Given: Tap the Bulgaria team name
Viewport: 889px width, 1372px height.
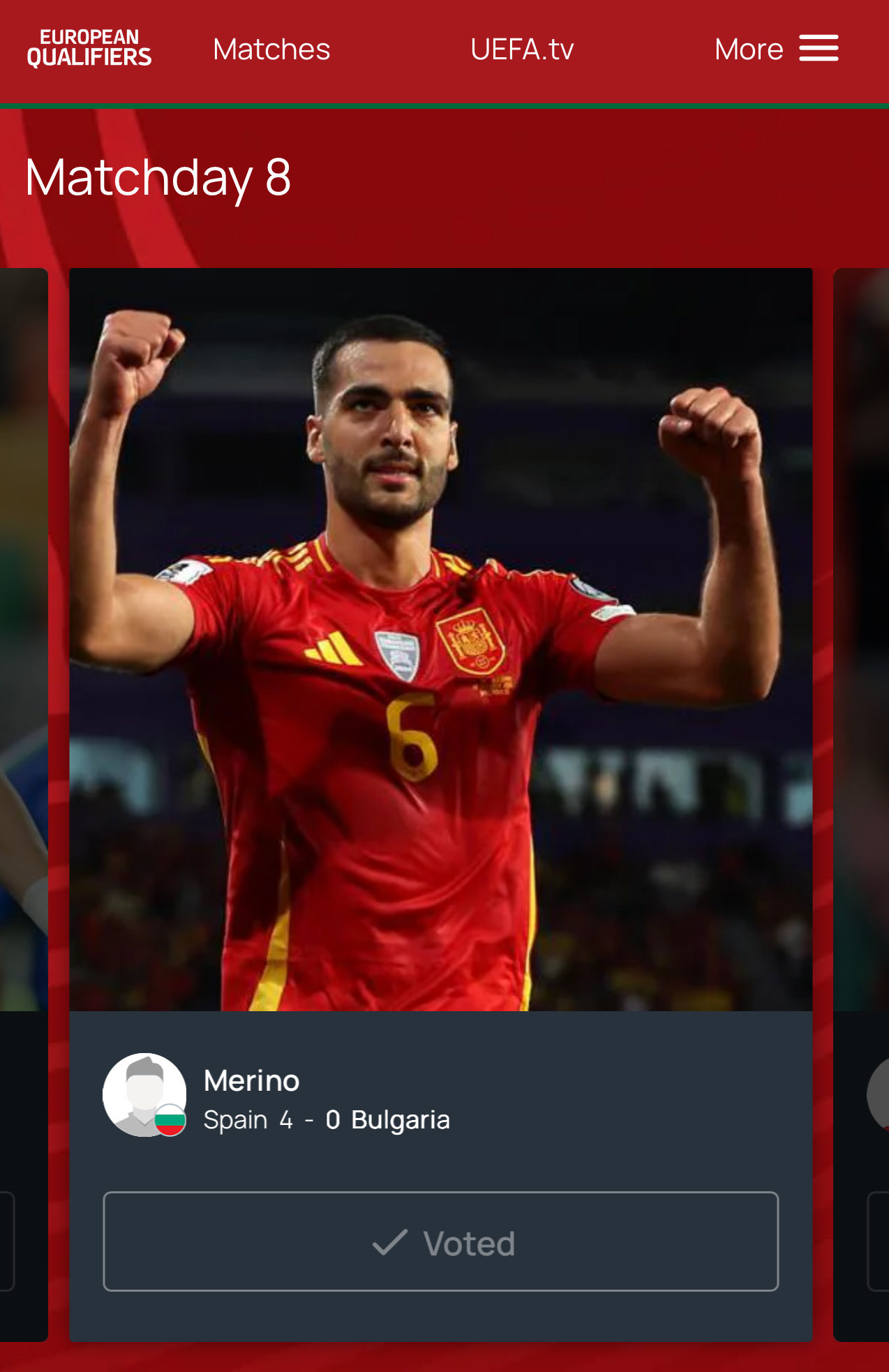Looking at the screenshot, I should pos(401,1119).
